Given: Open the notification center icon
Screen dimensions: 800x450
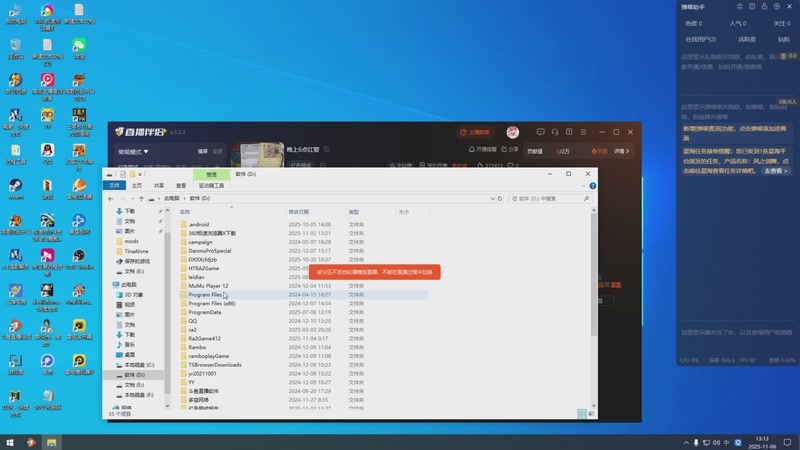Looking at the screenshot, I should click(x=788, y=442).
